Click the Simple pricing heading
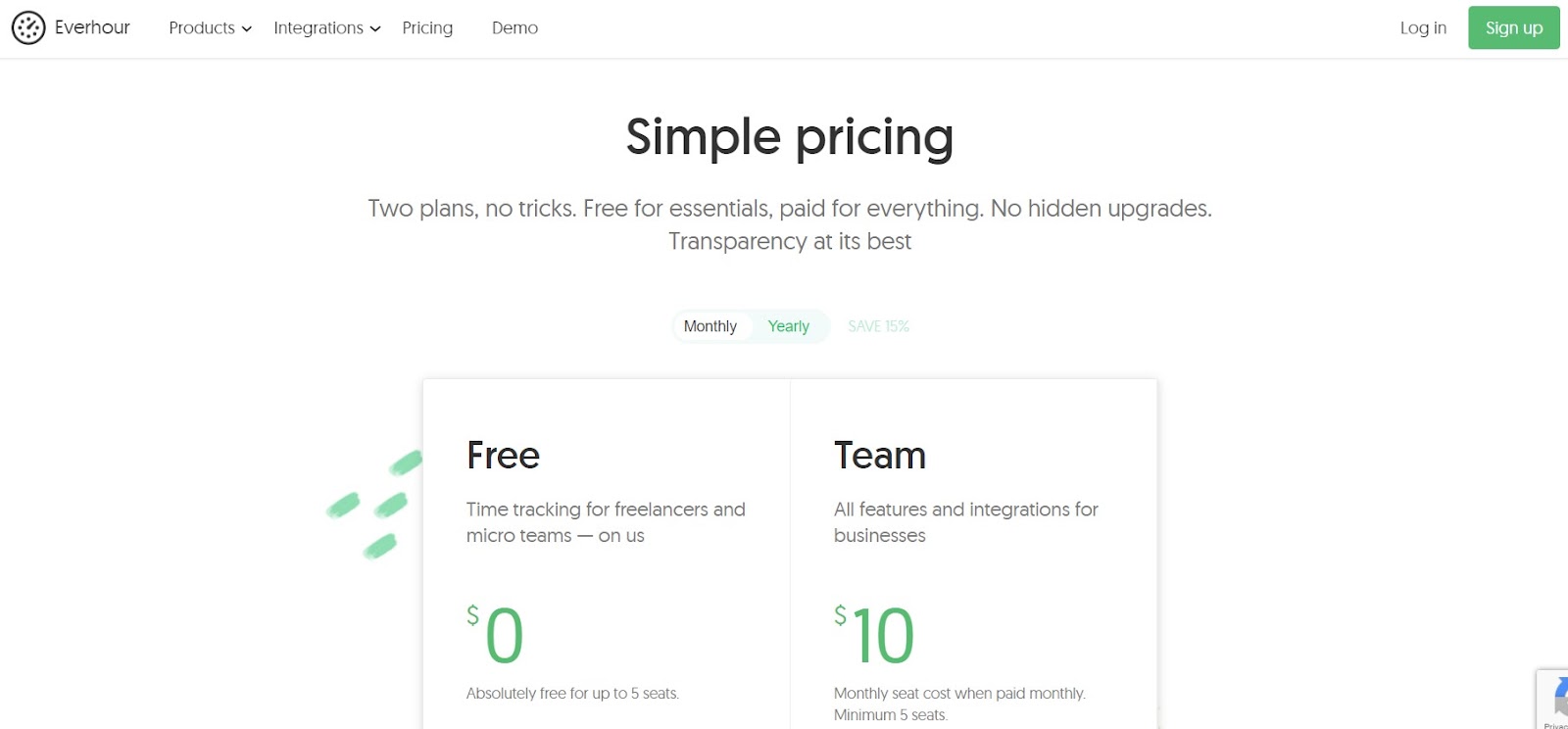This screenshot has height=729, width=1568. pyautogui.click(x=789, y=137)
